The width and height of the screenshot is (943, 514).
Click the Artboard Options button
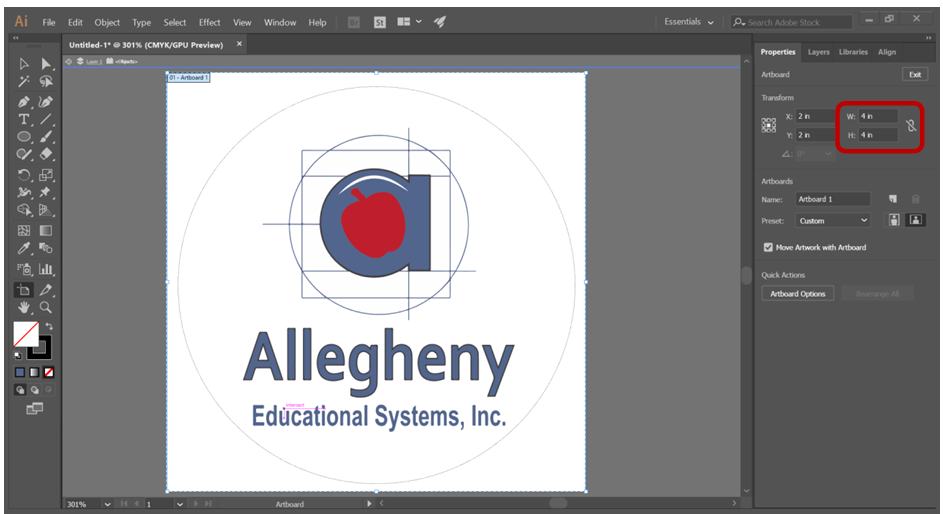798,294
